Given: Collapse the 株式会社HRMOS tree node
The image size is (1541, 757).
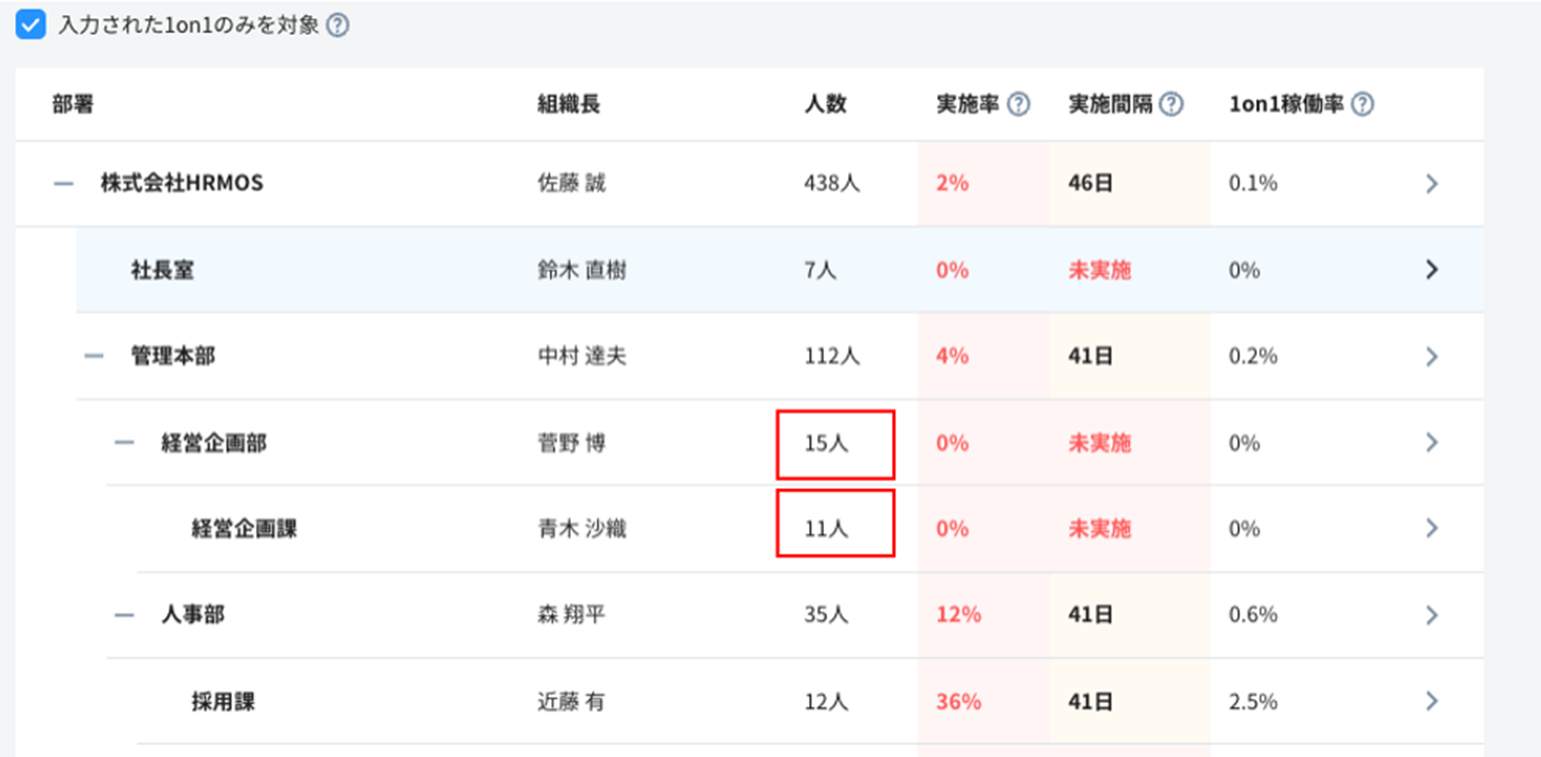Looking at the screenshot, I should tap(63, 184).
